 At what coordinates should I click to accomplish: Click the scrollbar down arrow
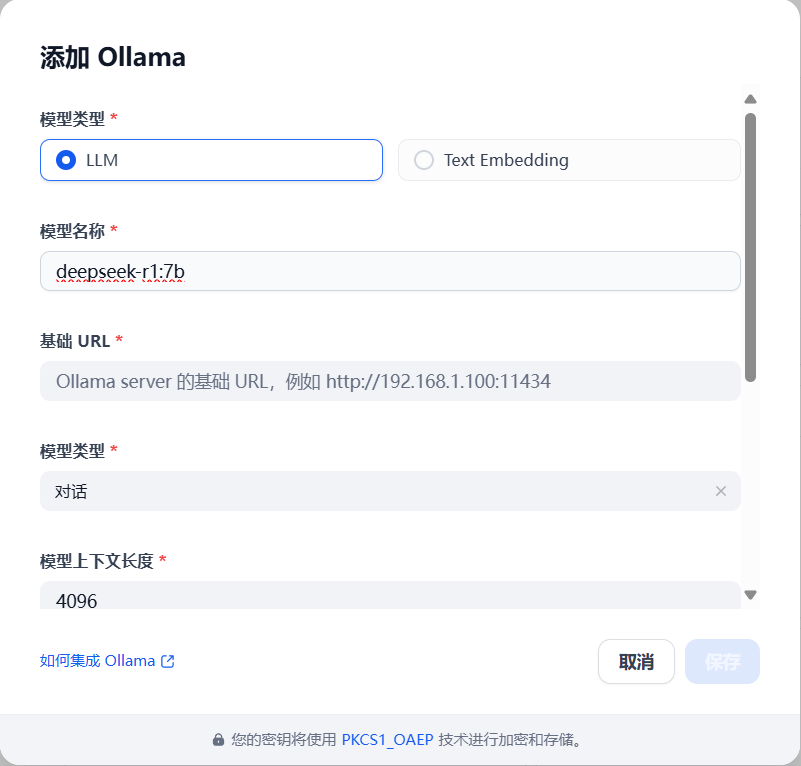pyautogui.click(x=750, y=594)
